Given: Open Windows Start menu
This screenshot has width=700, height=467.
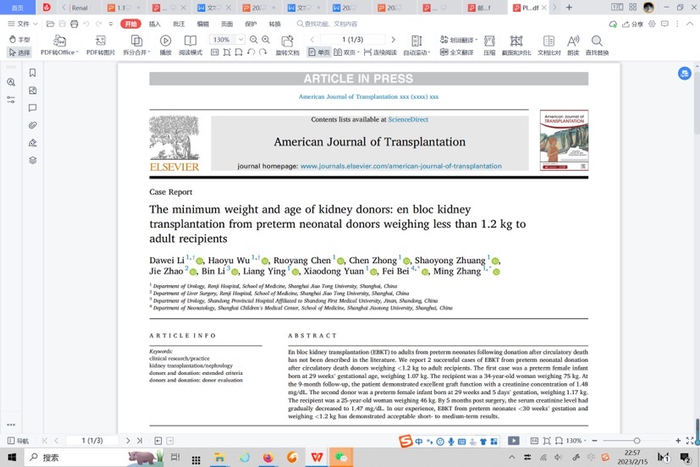Looking at the screenshot, I should (12, 457).
